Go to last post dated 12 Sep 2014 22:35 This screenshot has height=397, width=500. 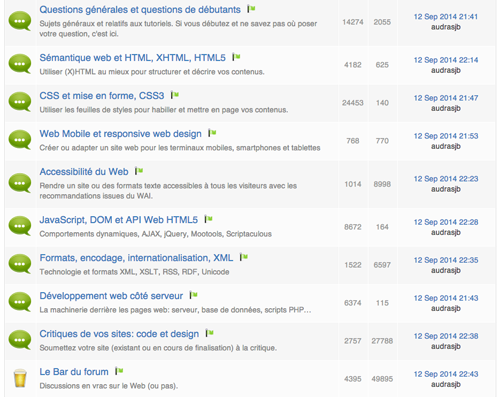(446, 260)
